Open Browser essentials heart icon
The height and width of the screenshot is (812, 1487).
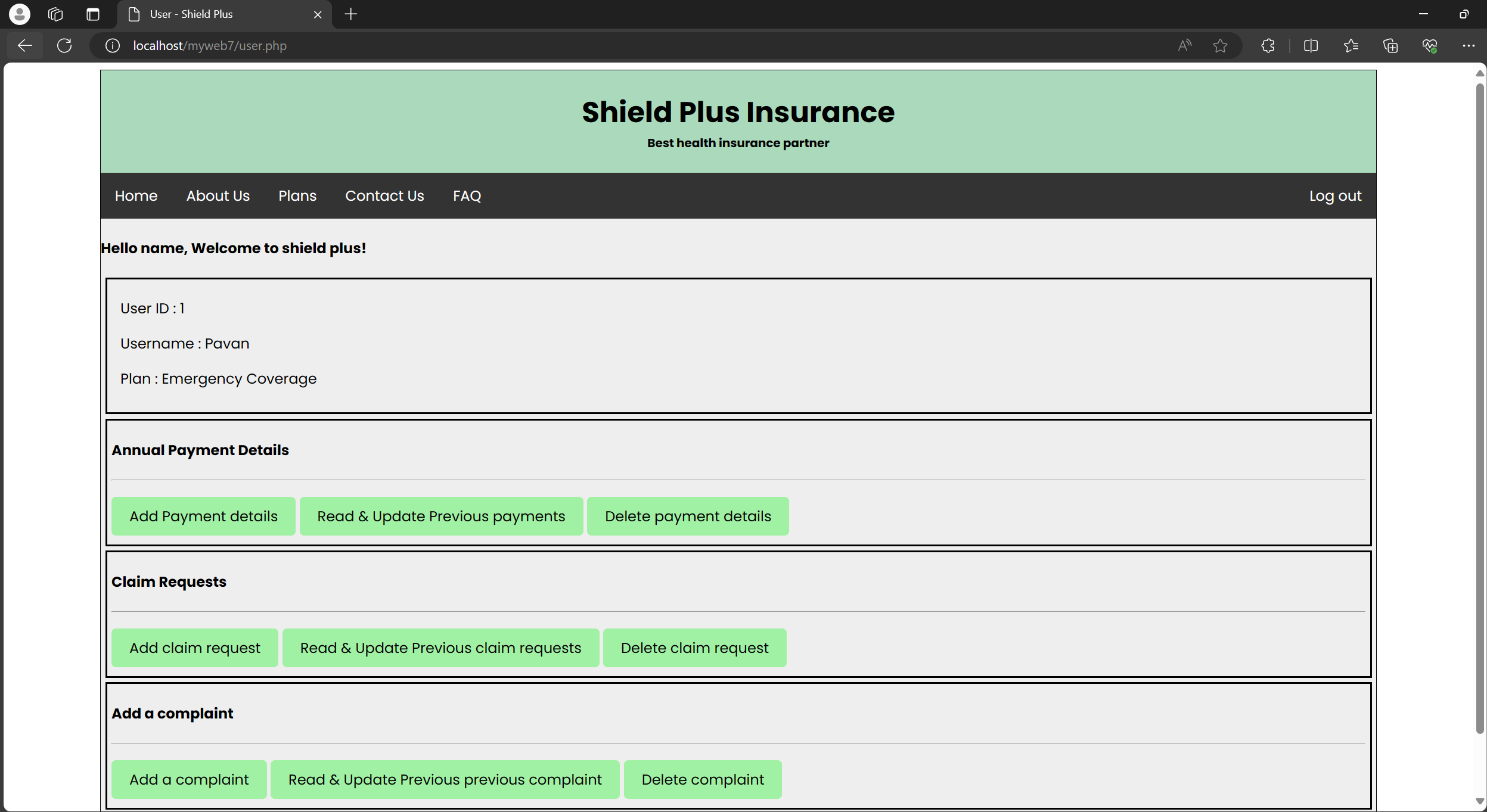[1430, 46]
